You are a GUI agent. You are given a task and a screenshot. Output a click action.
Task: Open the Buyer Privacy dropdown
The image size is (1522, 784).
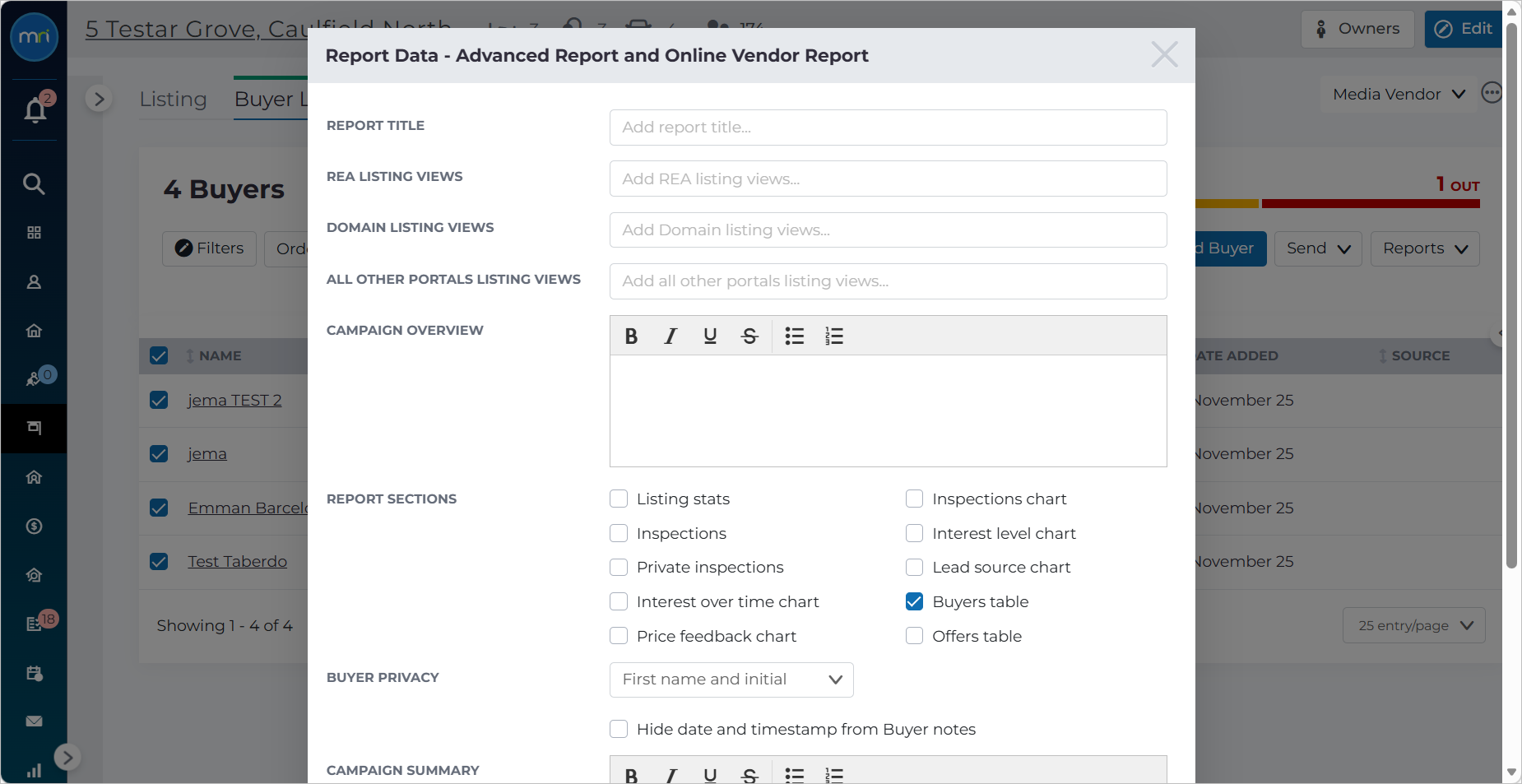(731, 680)
